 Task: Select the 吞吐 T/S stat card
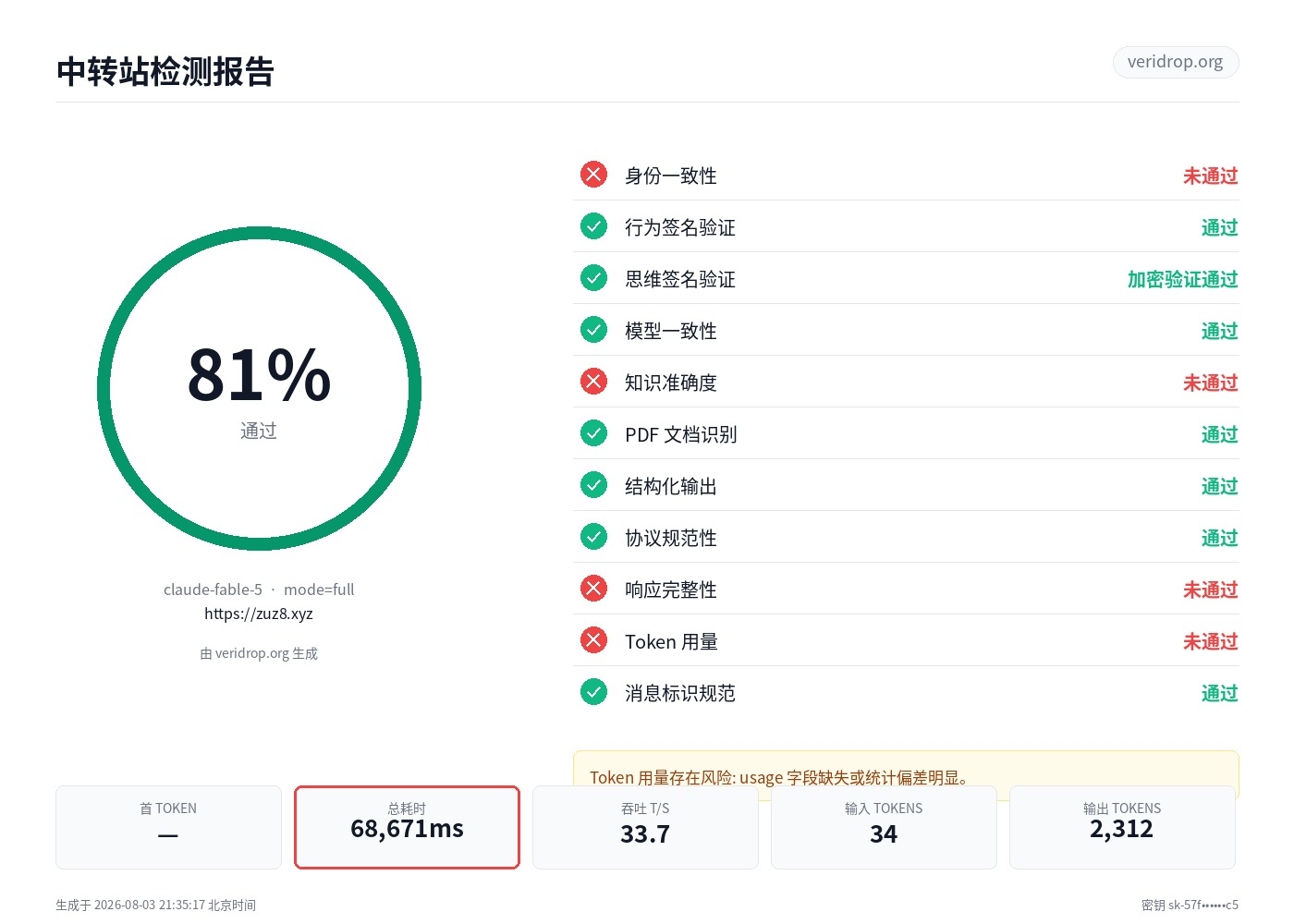pyautogui.click(x=645, y=827)
